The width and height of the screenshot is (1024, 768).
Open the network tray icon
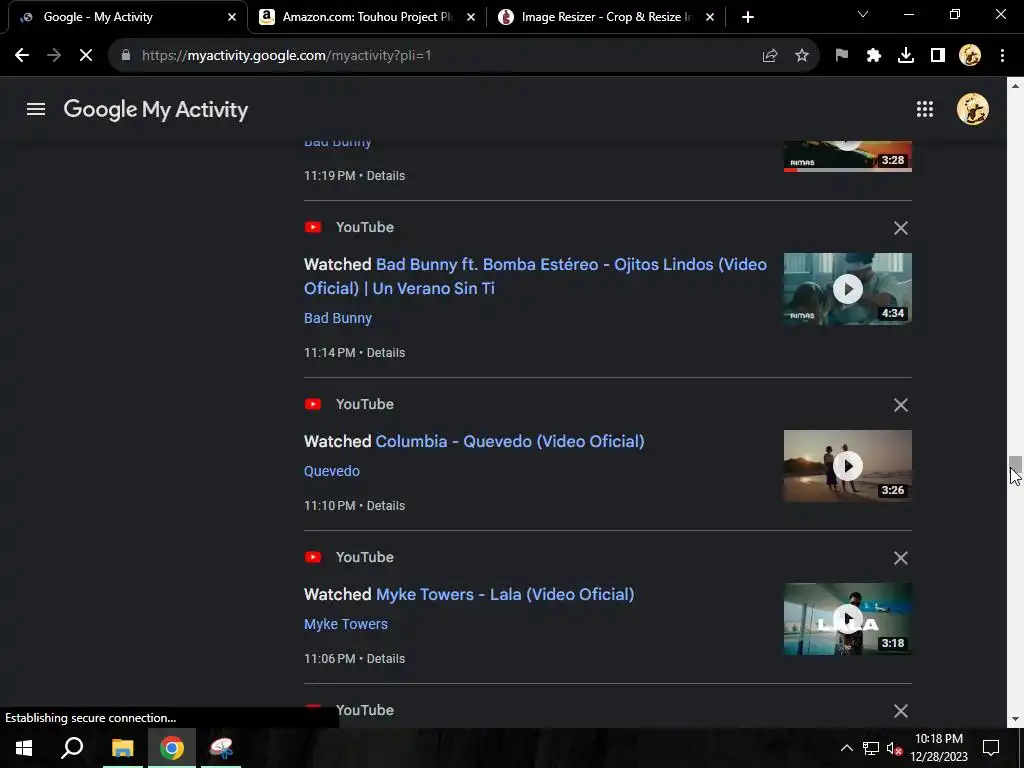click(871, 748)
